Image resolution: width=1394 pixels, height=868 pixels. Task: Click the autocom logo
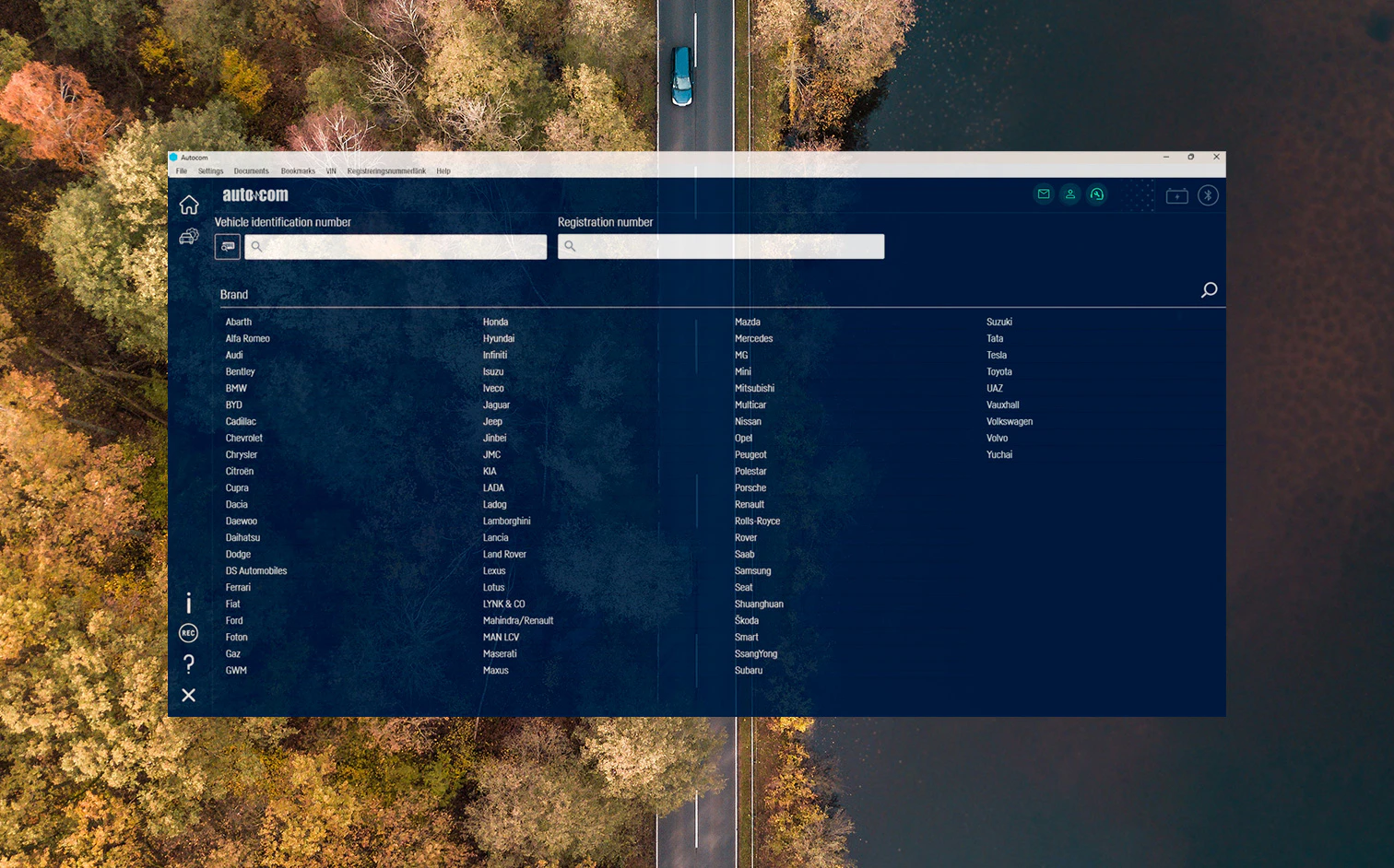click(x=255, y=194)
